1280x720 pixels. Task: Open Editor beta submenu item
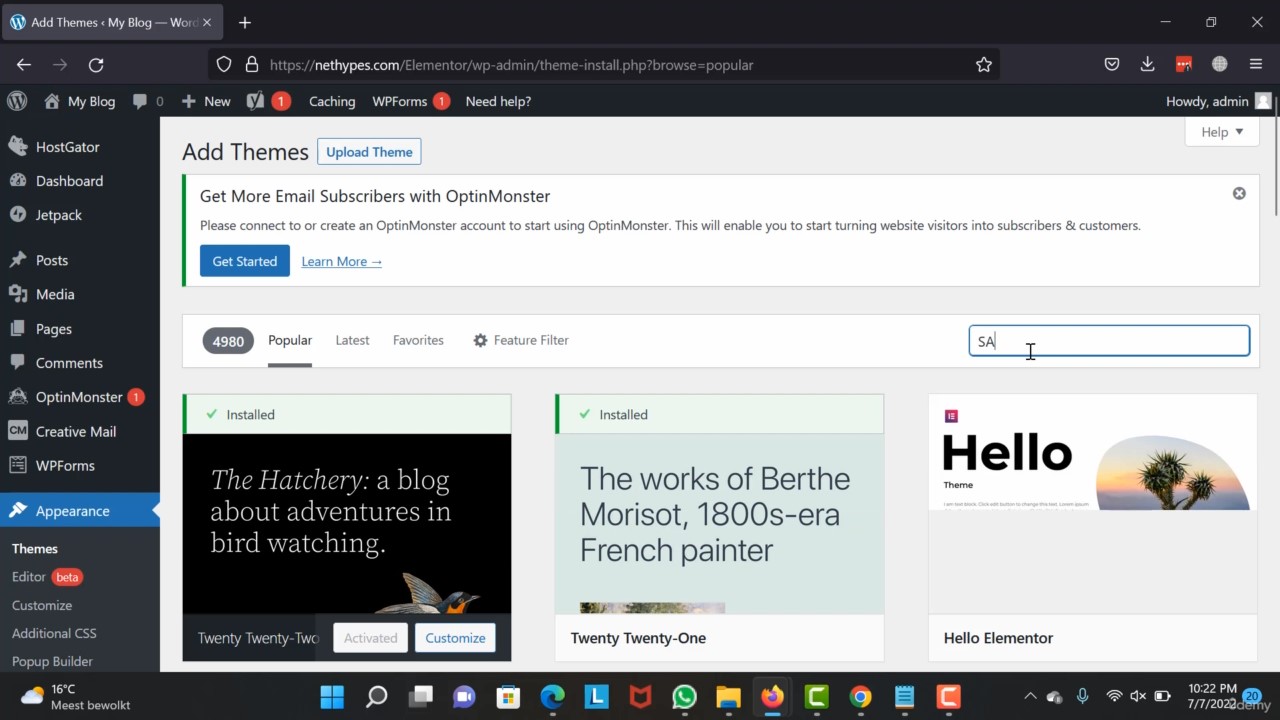47,577
